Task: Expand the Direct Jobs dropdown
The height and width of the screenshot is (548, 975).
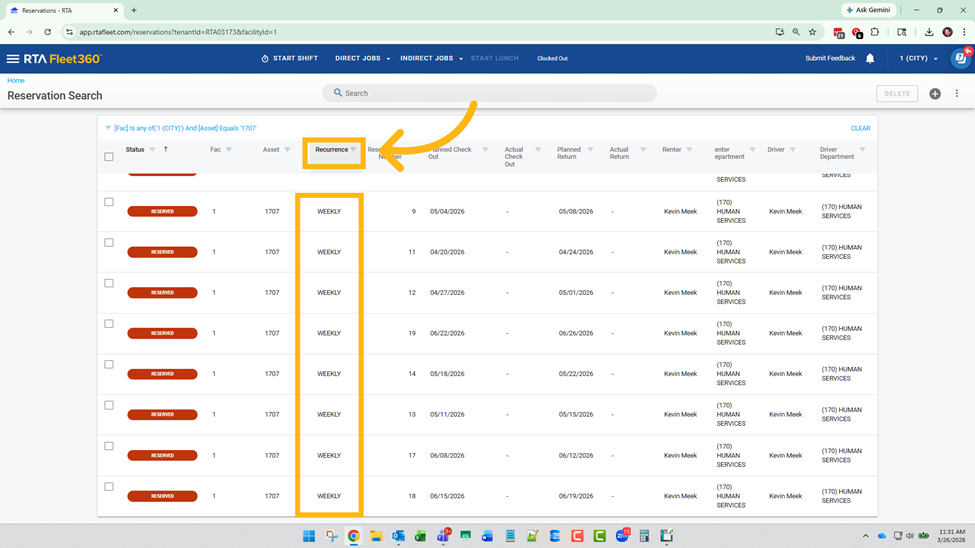Action: 362,59
